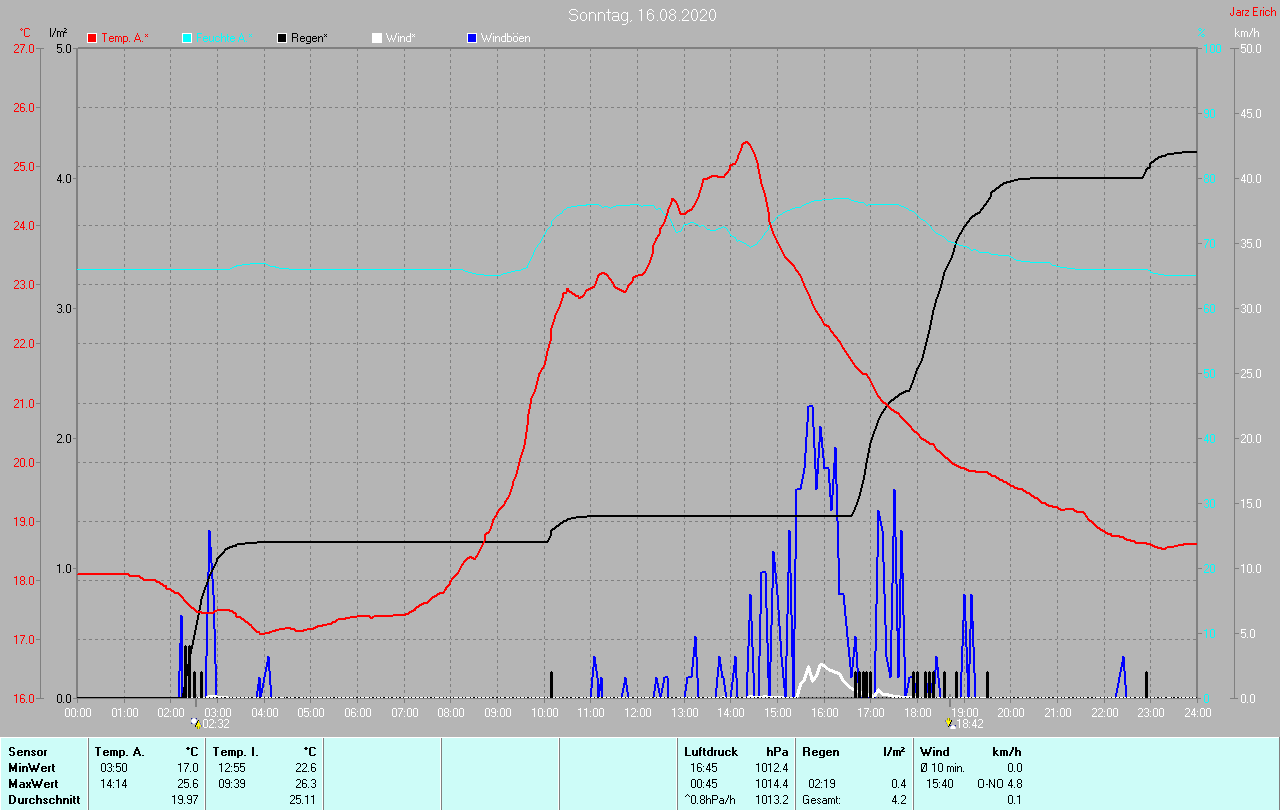Screen dimensions: 1280x810
Task: Select the Windböen legend label
Action: click(x=505, y=38)
